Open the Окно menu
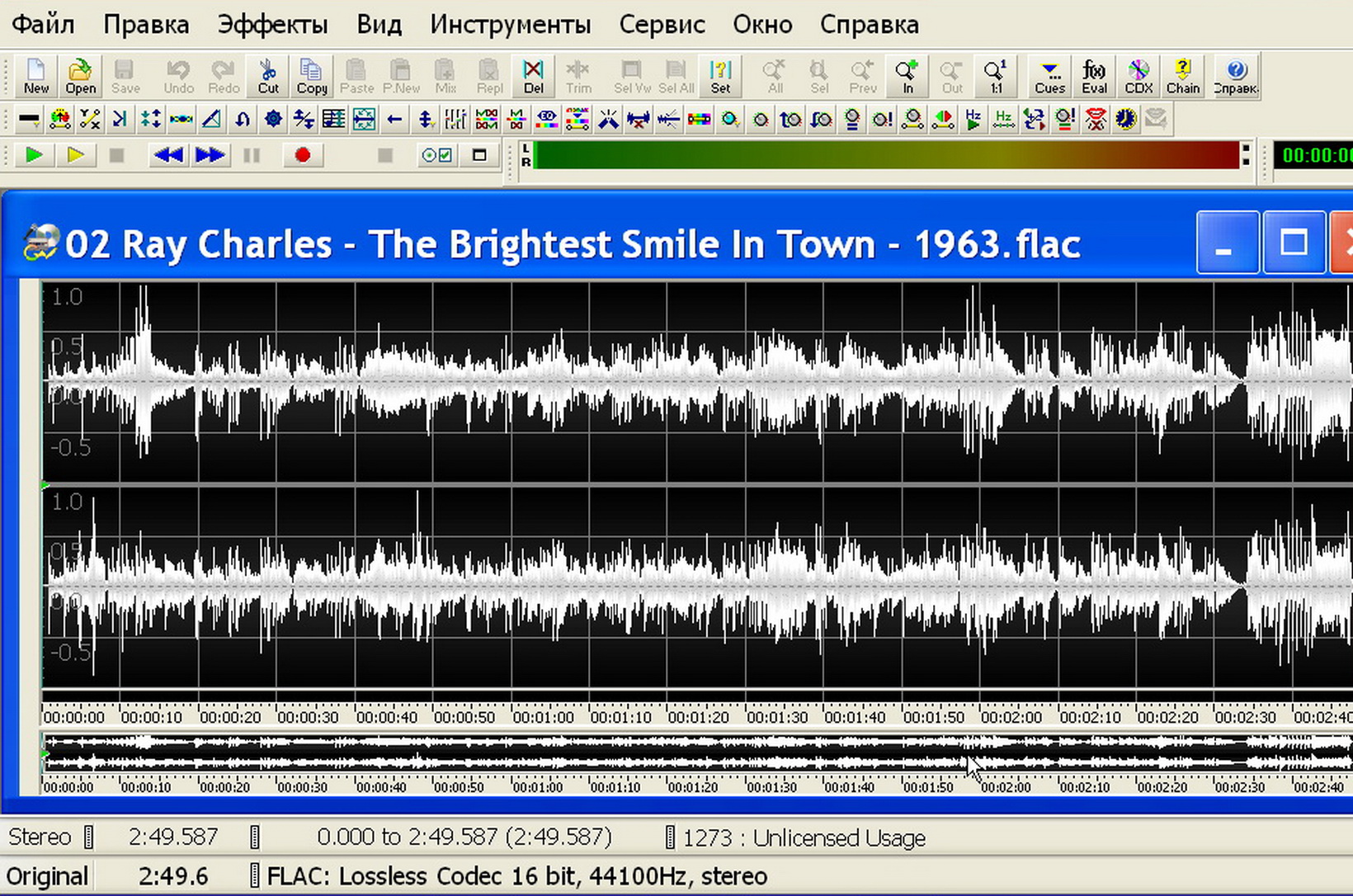 [762, 25]
